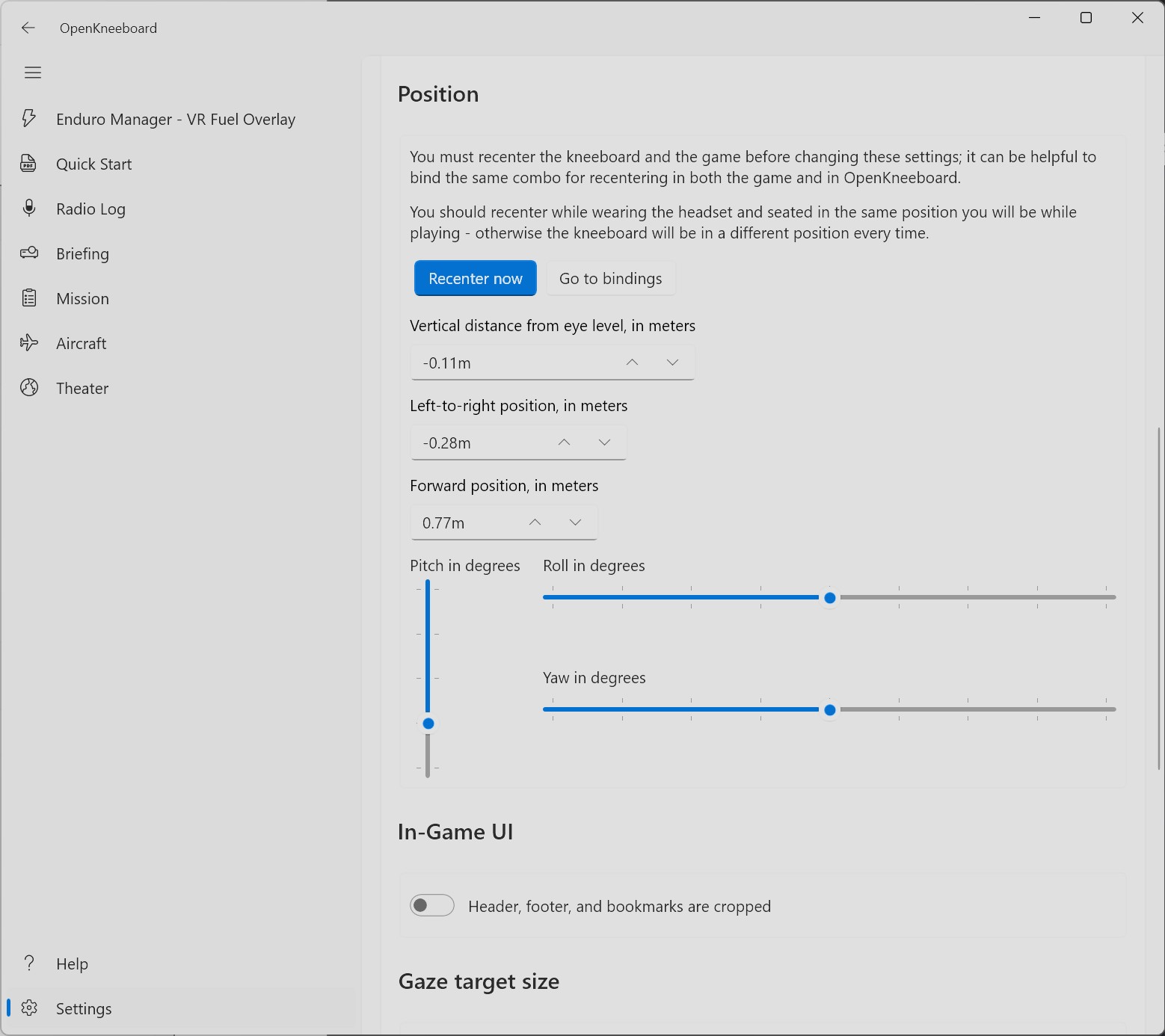Click the Yaw in degrees slider handle

tap(829, 709)
